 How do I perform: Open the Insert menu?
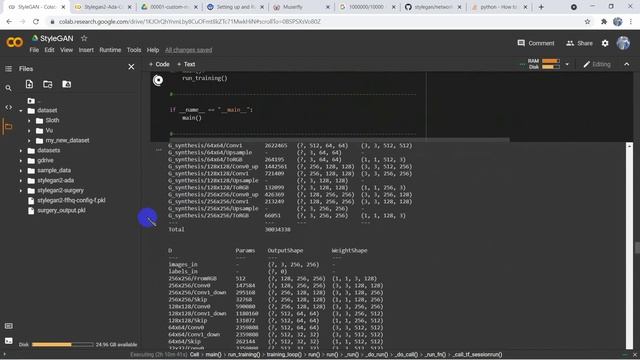[x=86, y=50]
